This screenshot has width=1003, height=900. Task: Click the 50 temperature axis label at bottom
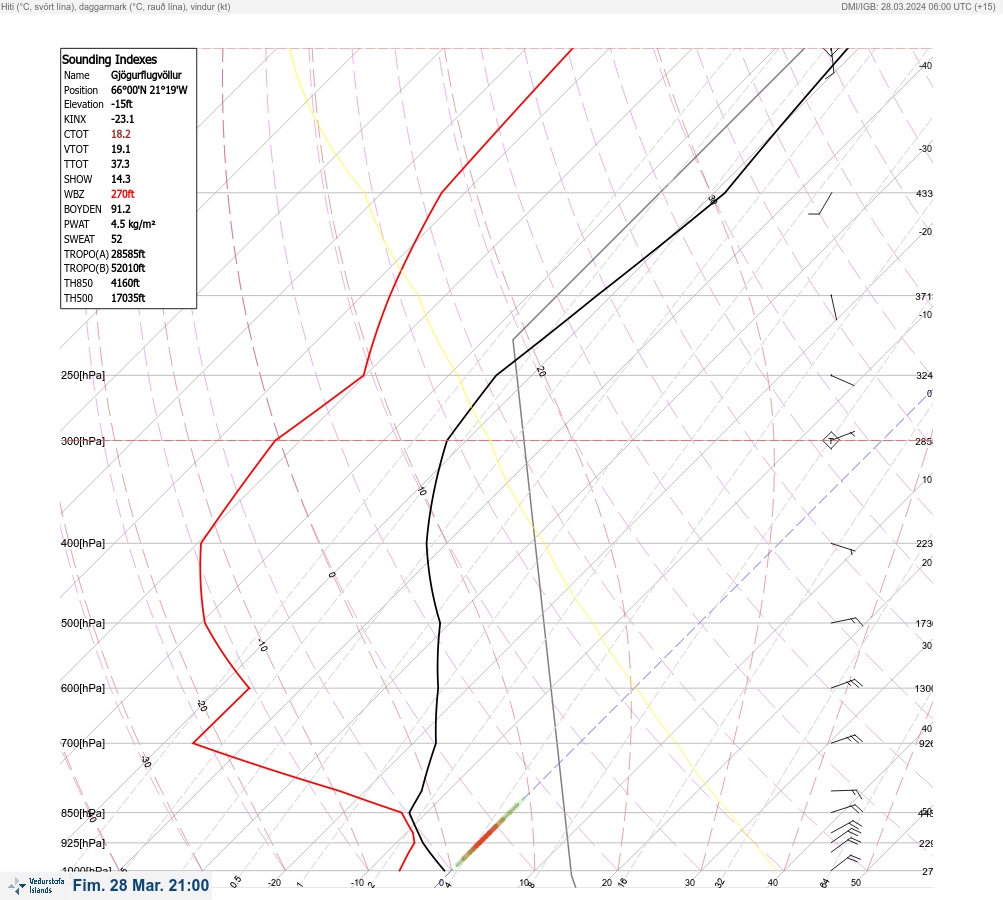[x=856, y=883]
